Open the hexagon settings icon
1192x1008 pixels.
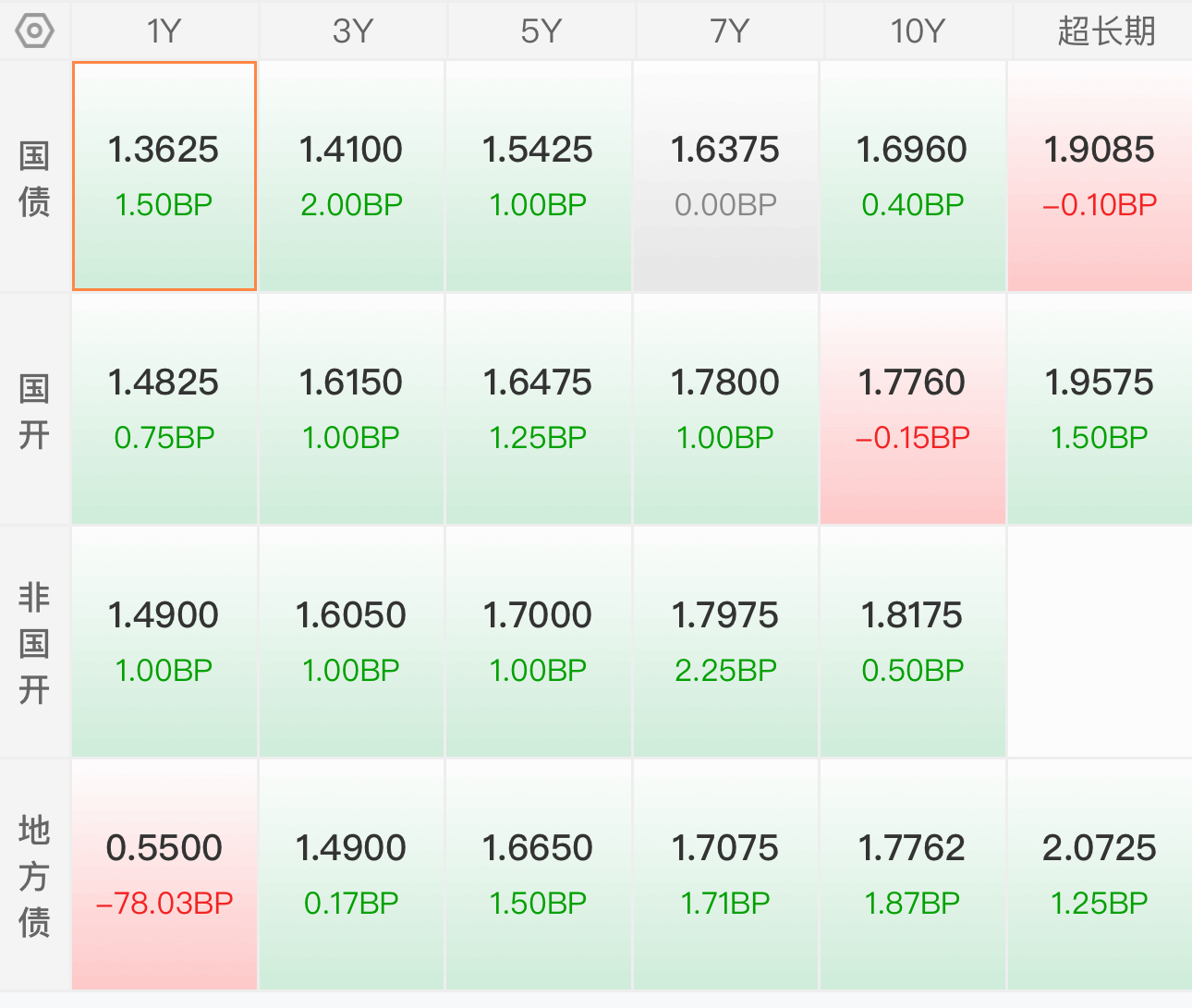click(34, 31)
